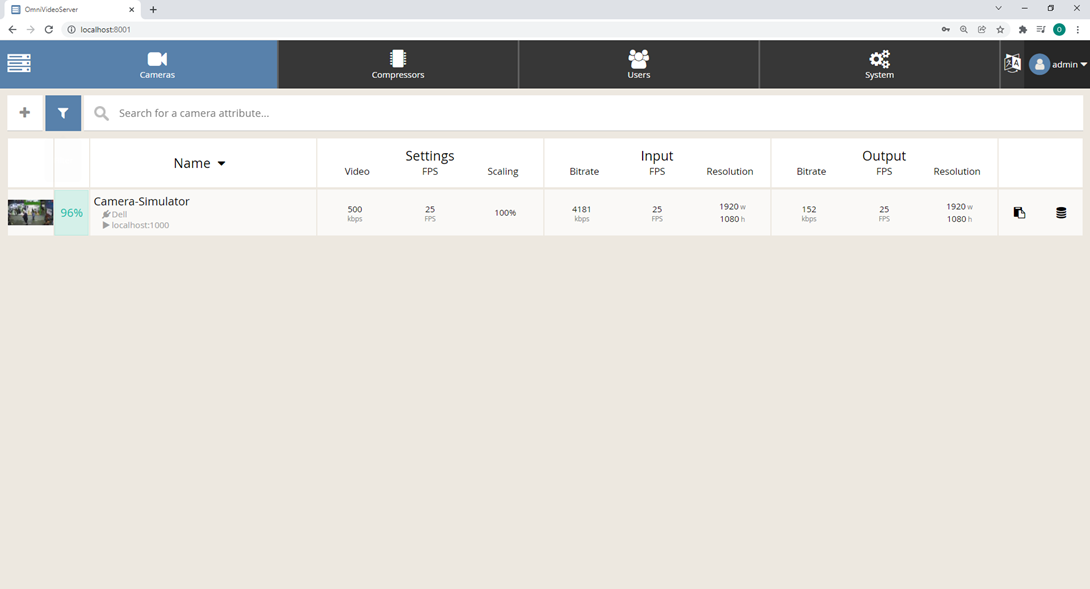Screen dimensions: 1090x589
Task: Click the Settings column group header
Action: click(430, 156)
